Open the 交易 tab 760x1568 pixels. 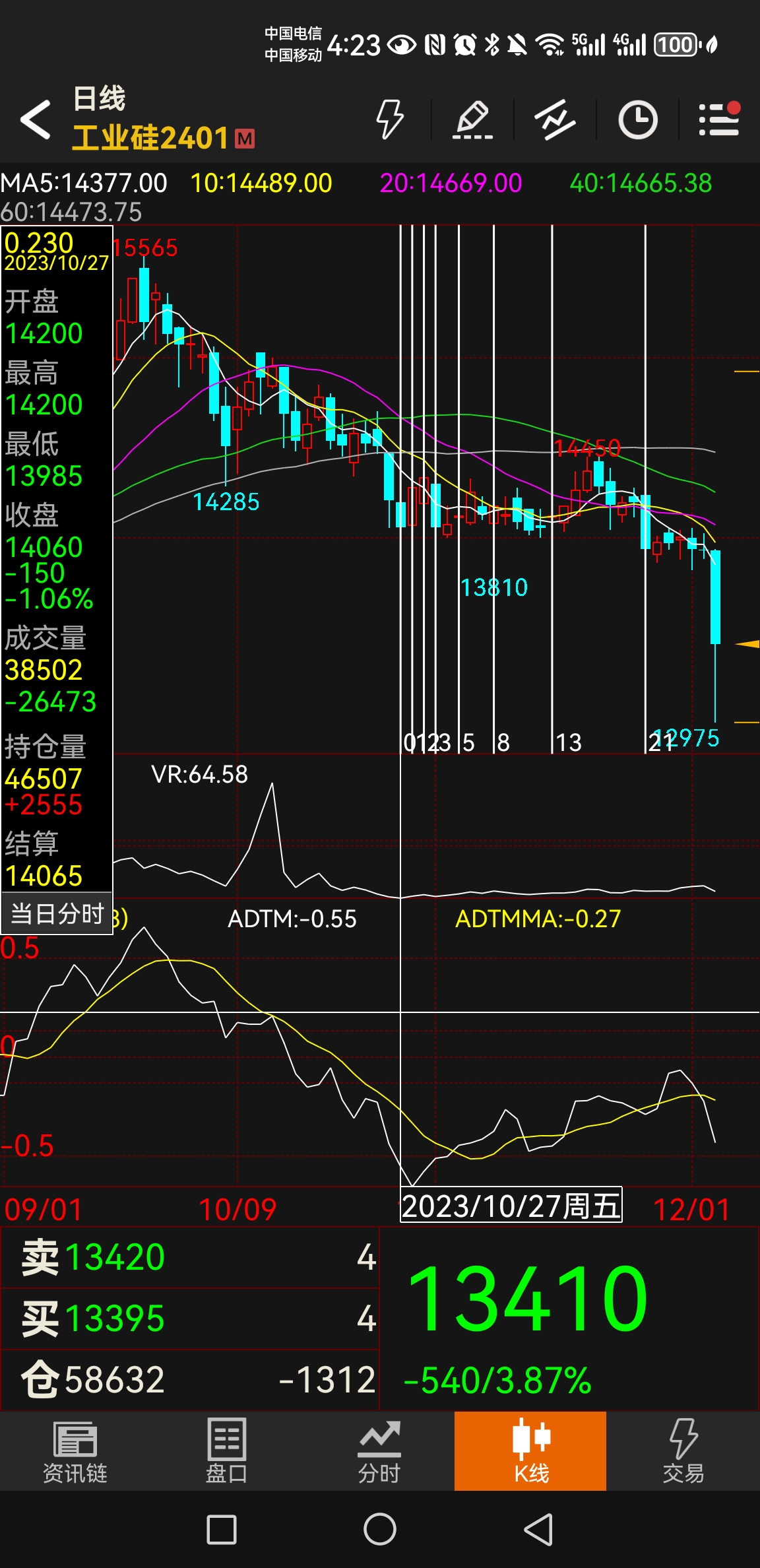click(x=683, y=1451)
